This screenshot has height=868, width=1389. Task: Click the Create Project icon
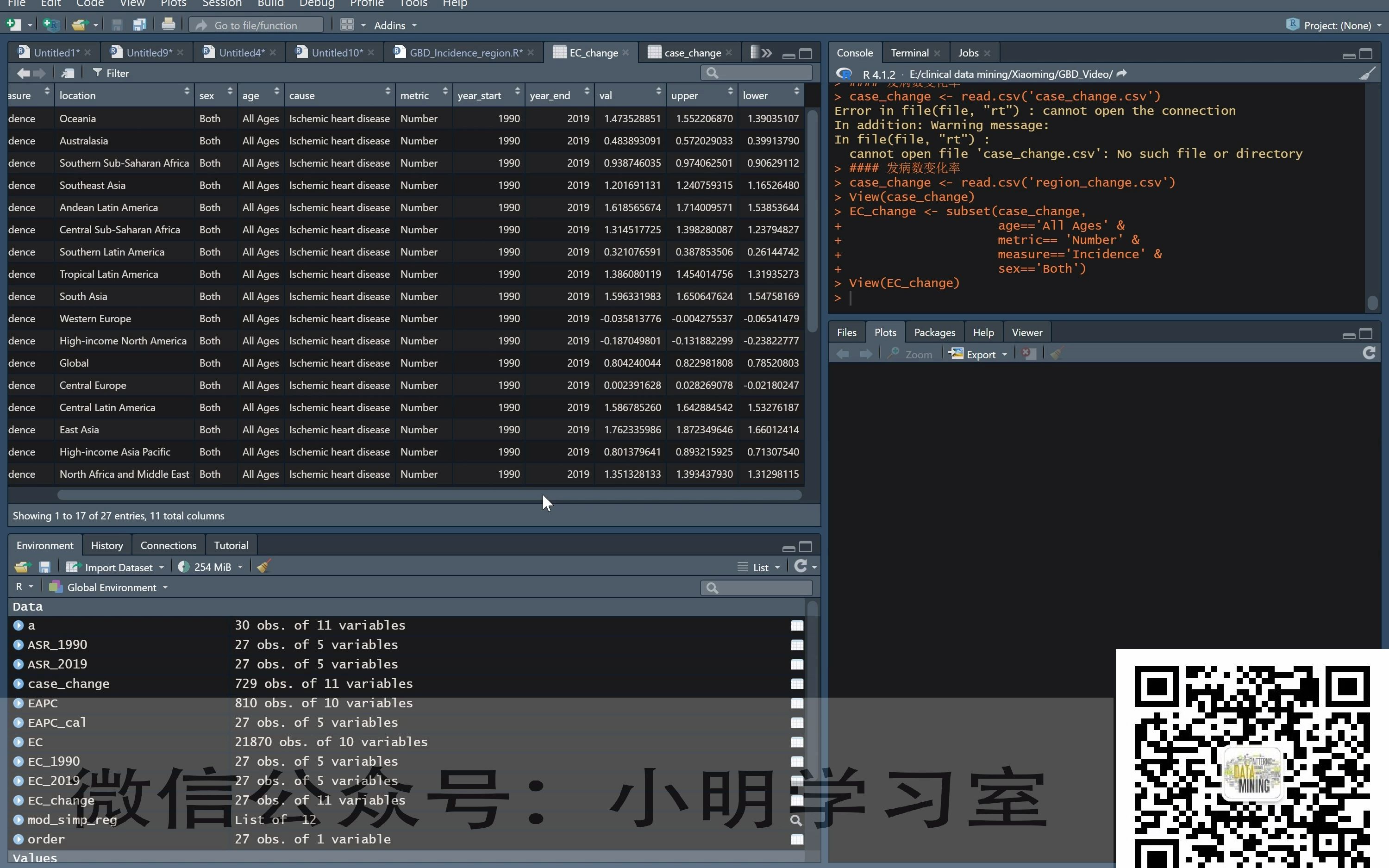(52, 25)
